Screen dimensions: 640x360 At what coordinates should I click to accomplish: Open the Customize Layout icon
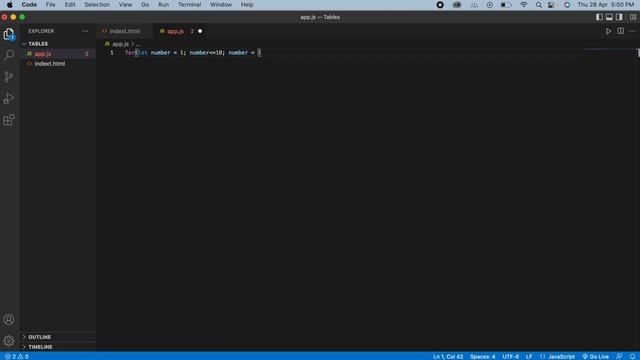tap(633, 17)
